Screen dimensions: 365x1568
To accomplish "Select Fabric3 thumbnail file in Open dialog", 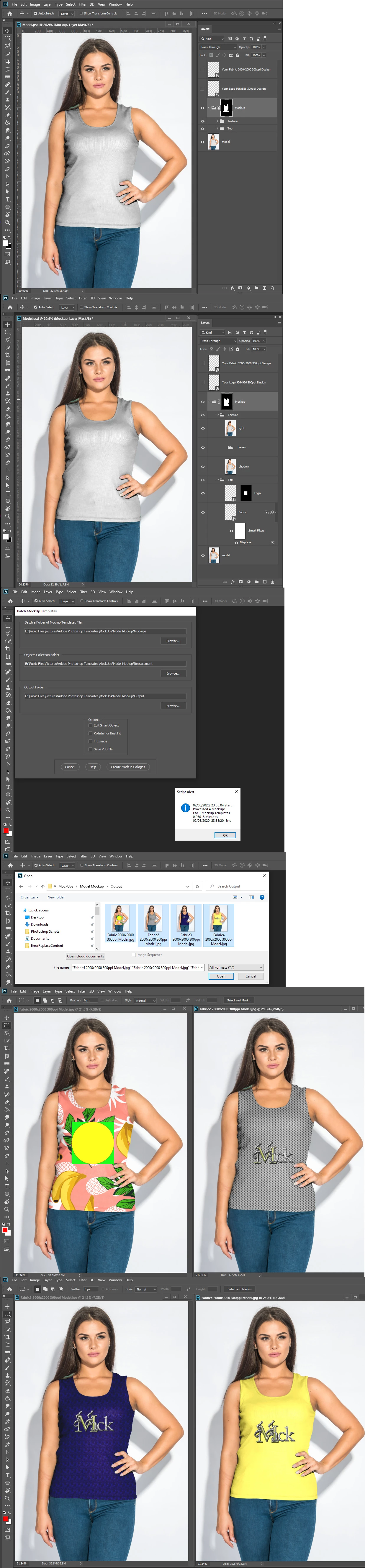I will coord(186,925).
